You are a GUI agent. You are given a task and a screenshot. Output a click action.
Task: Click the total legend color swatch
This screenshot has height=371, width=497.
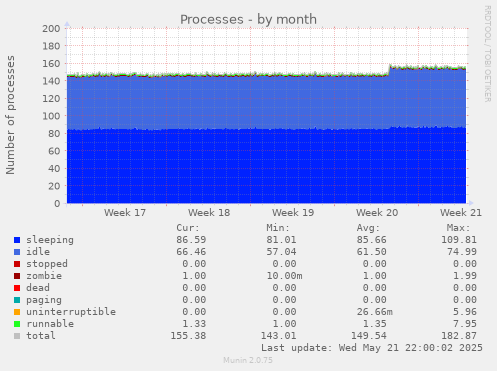point(17,336)
